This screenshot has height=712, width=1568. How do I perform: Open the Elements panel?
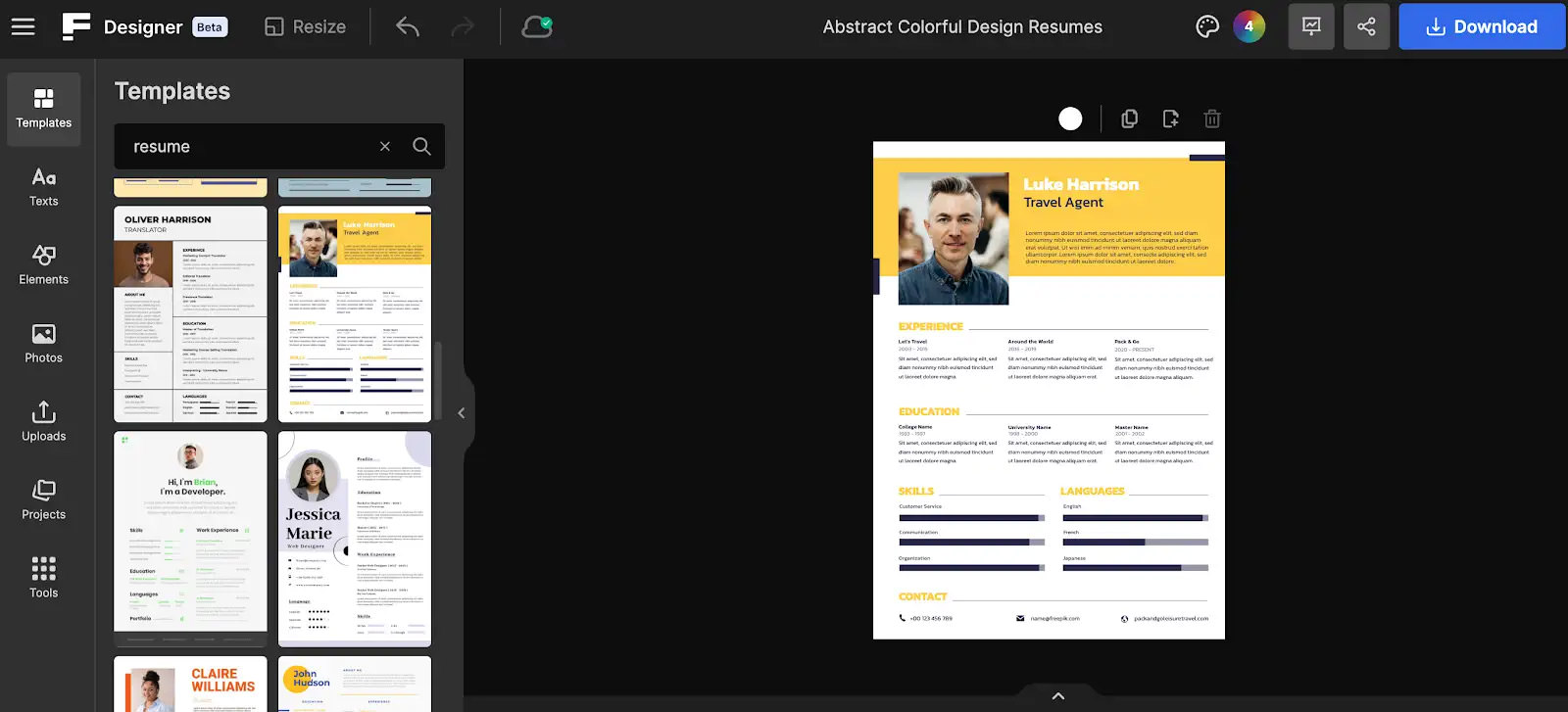44,265
